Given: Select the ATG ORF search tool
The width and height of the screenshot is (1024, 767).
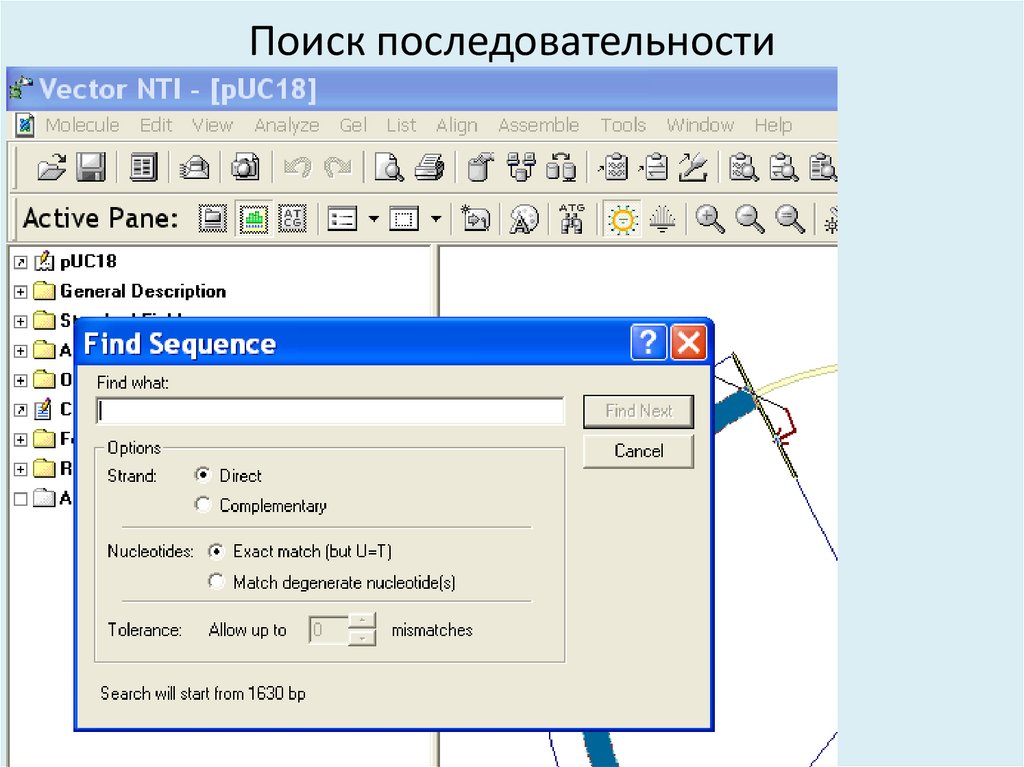Looking at the screenshot, I should tap(573, 218).
